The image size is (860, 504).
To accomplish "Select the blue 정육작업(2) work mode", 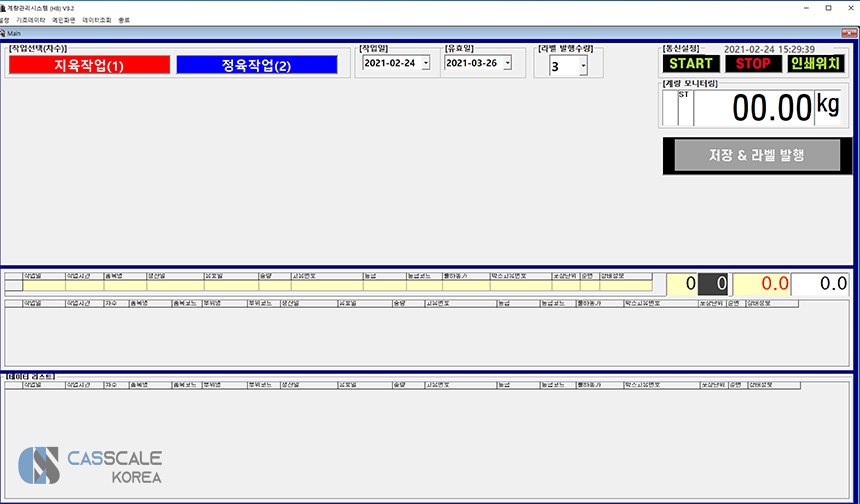I will click(255, 65).
